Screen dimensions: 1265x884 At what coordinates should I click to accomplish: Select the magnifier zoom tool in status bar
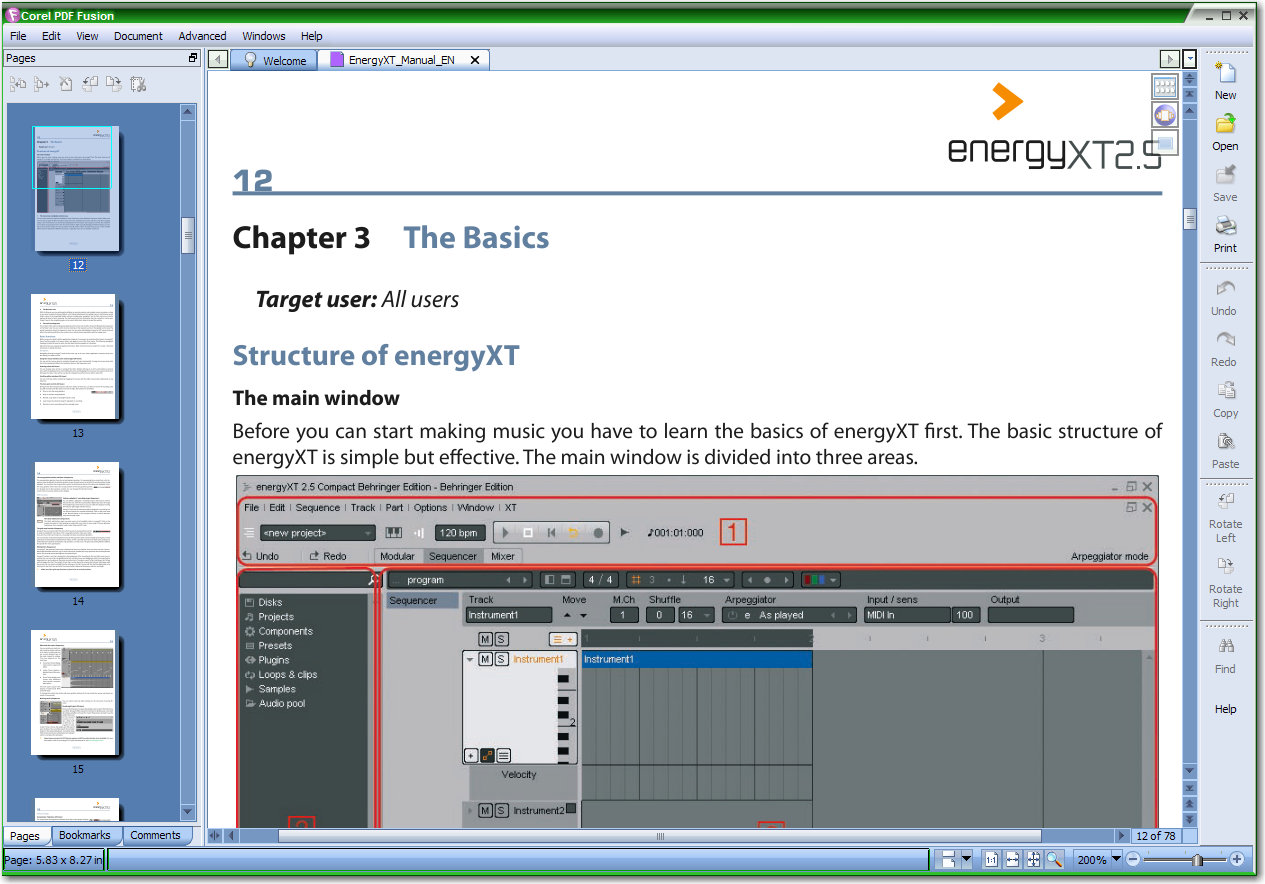[x=1054, y=859]
